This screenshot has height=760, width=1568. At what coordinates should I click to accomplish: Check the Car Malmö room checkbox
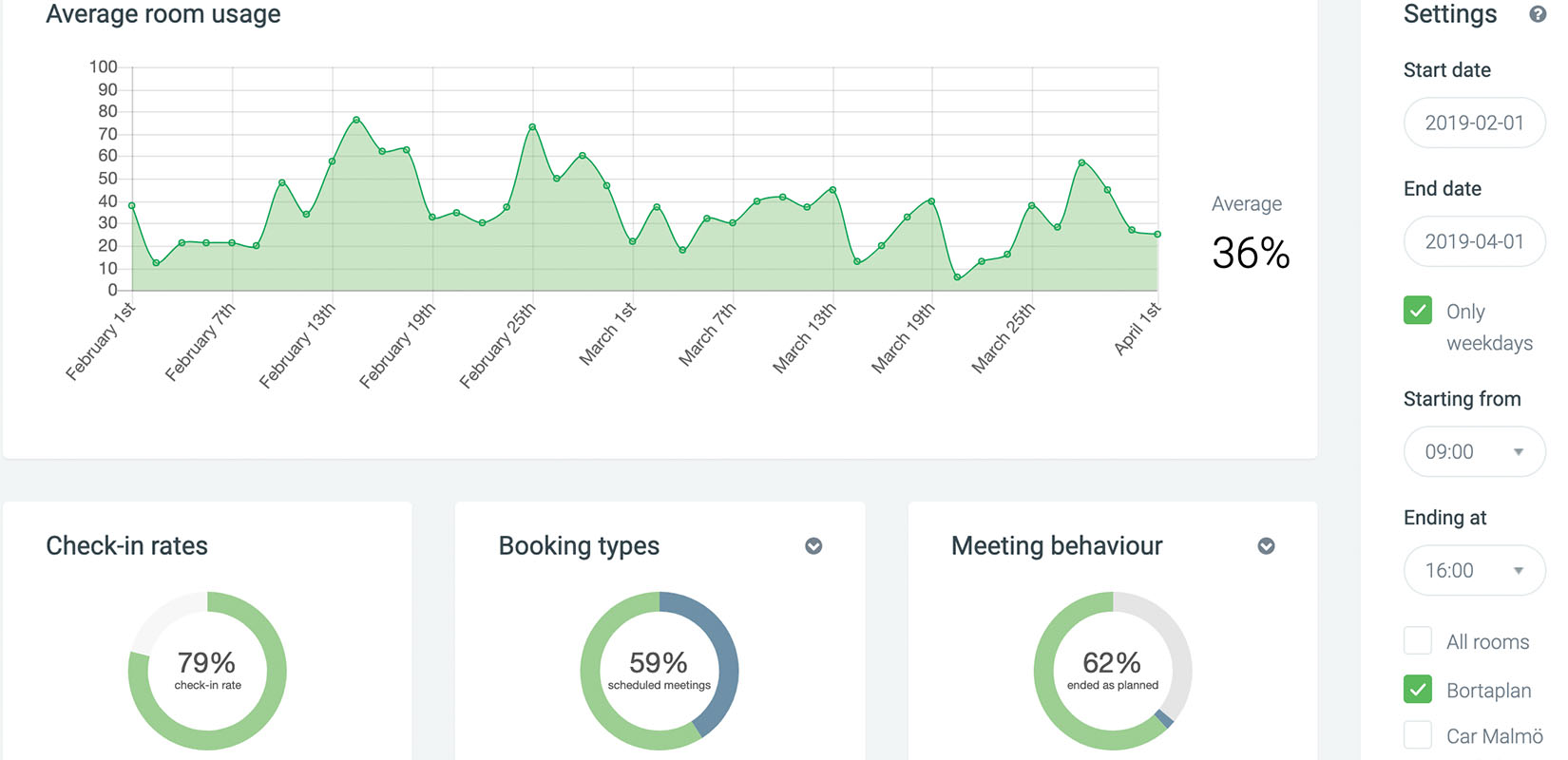1418,735
